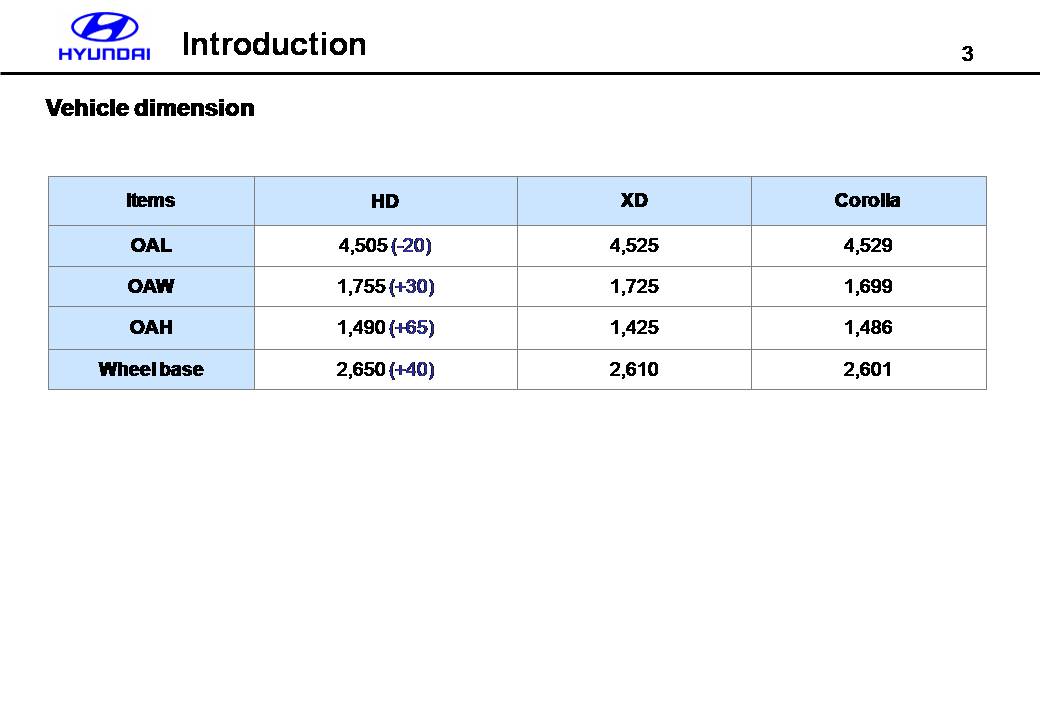This screenshot has height=720, width=1040.
Task: Select the Corolla OAW value 1,699
Action: click(868, 287)
